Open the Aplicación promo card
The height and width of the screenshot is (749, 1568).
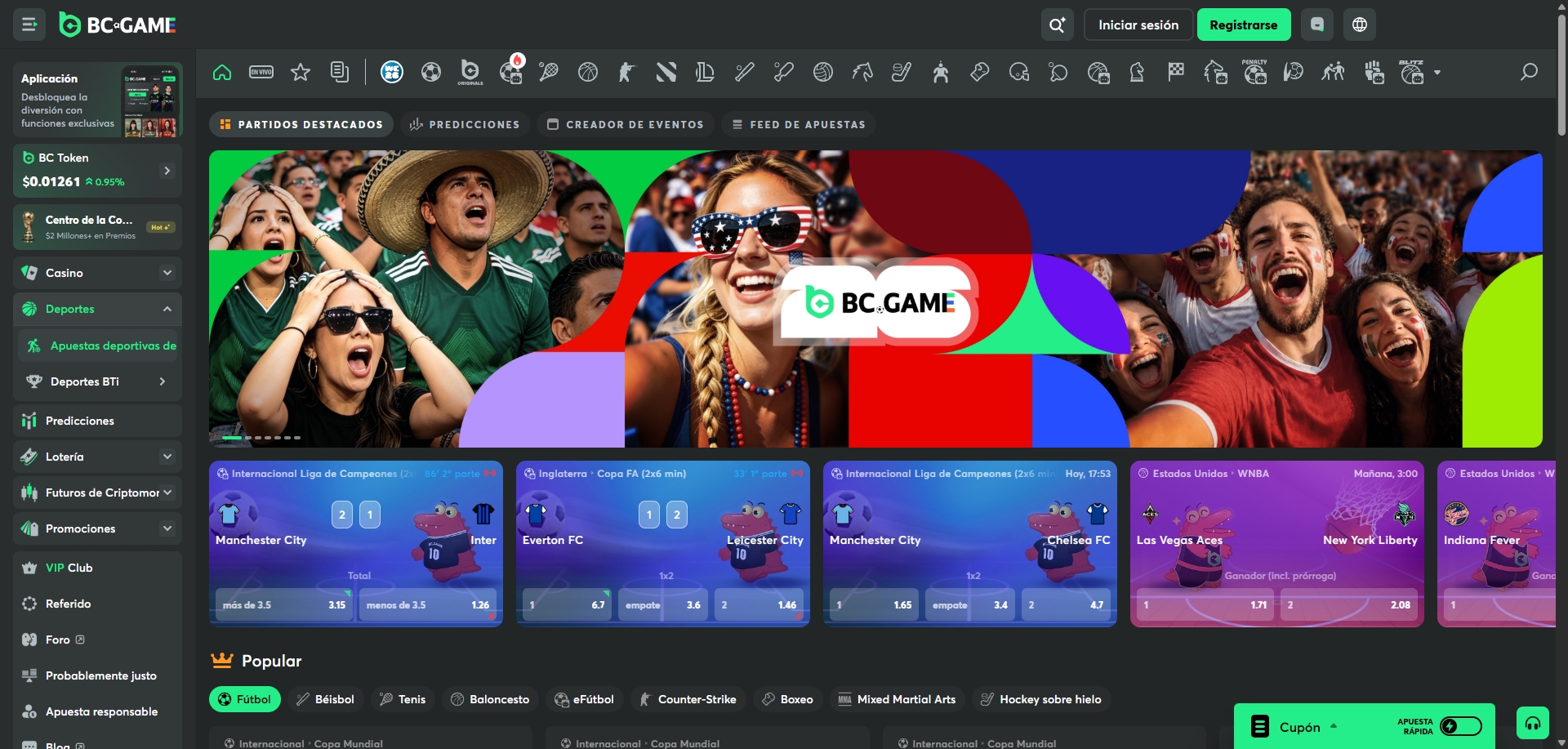tap(97, 100)
